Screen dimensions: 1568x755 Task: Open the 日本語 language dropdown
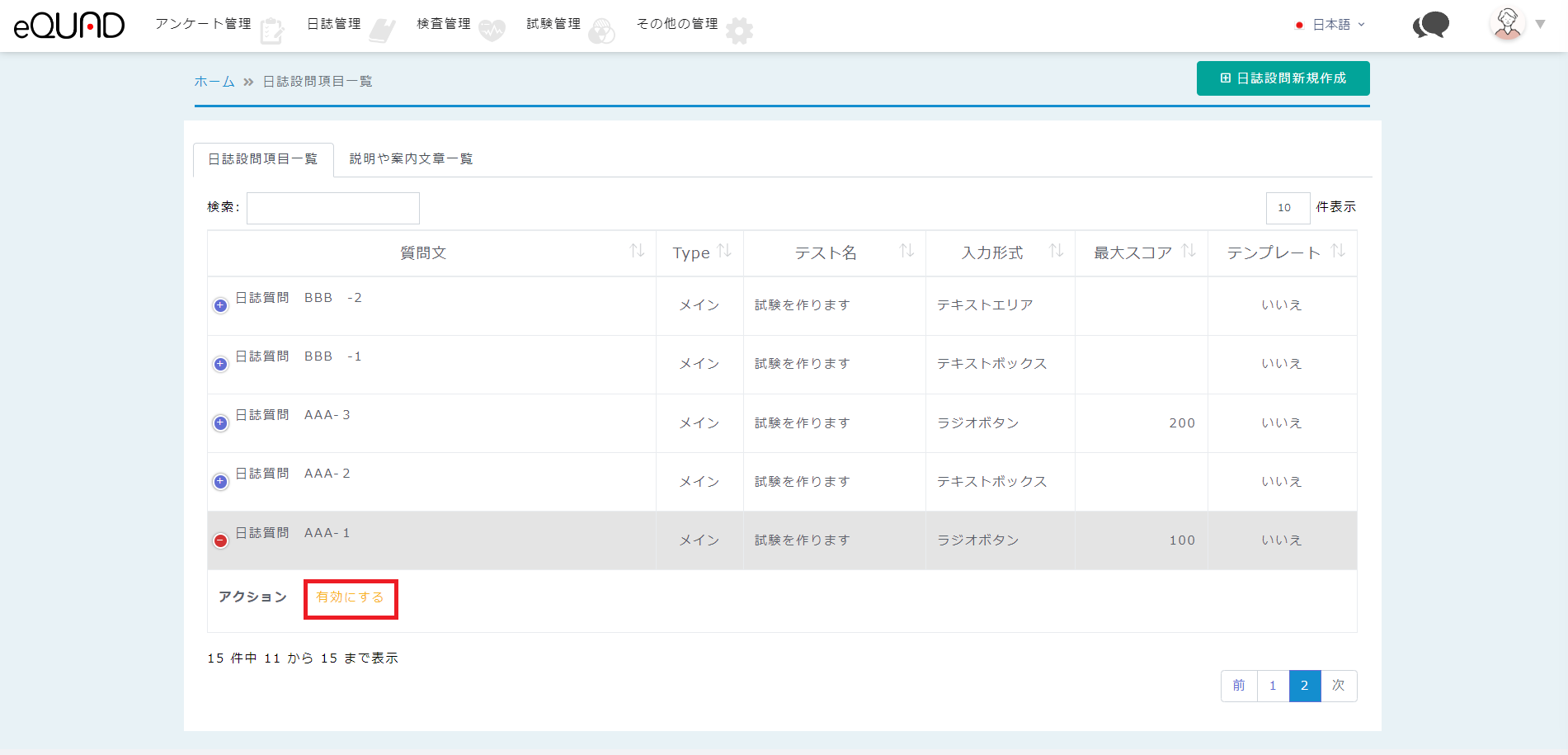[1330, 25]
